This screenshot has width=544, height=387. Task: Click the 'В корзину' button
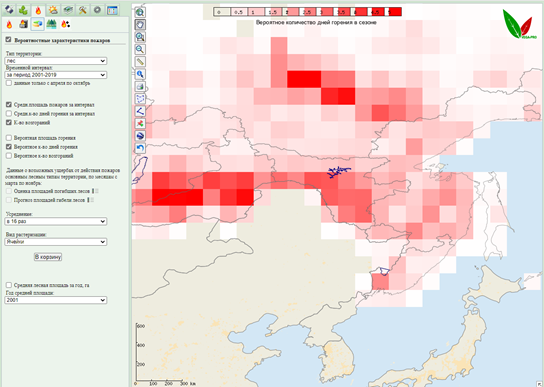[48, 257]
